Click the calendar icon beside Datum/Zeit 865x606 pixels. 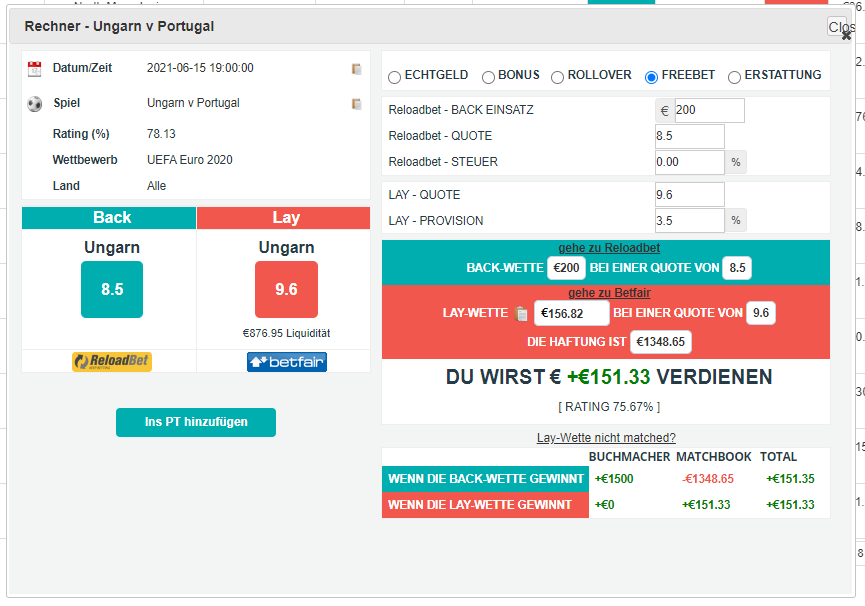click(35, 69)
